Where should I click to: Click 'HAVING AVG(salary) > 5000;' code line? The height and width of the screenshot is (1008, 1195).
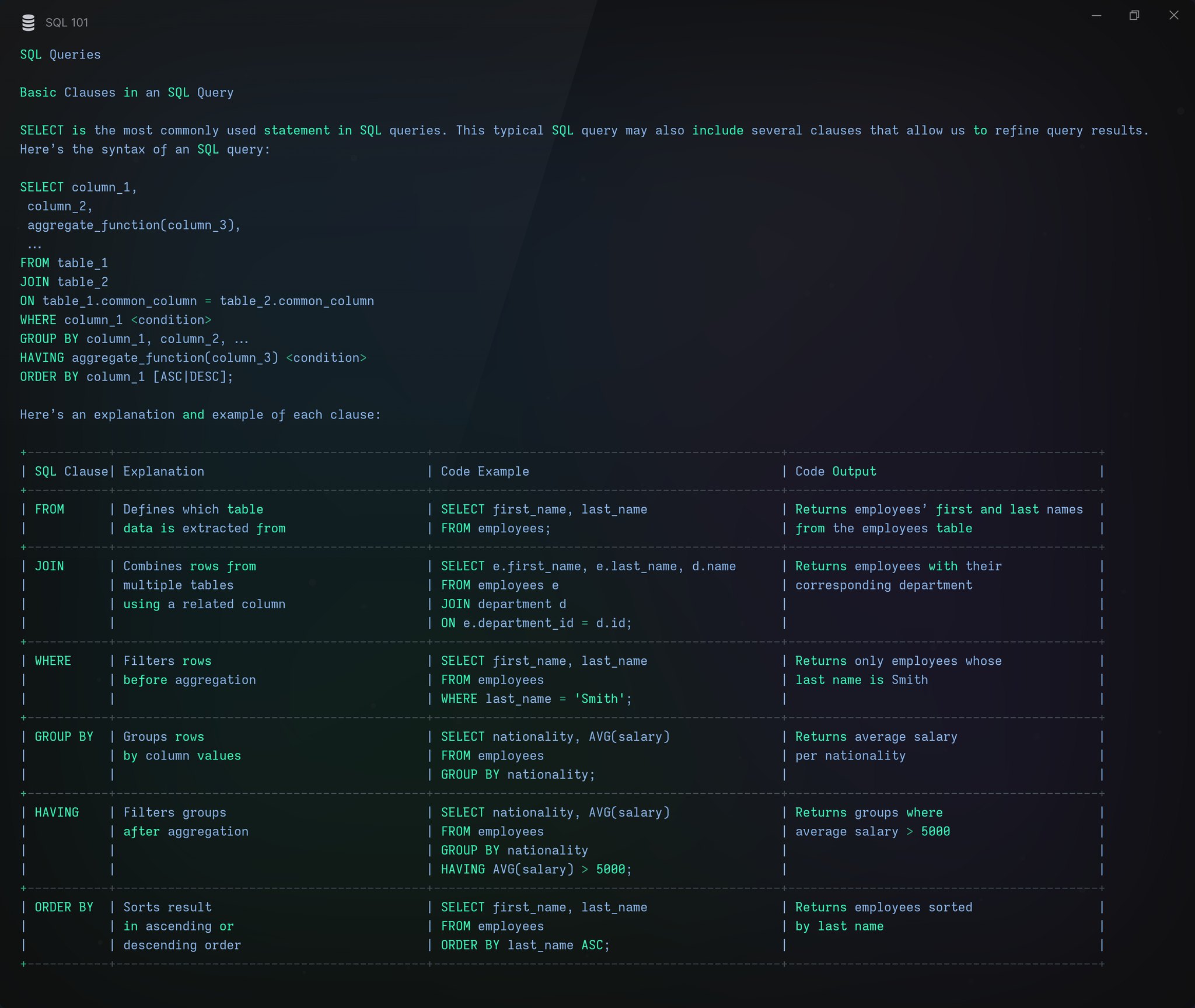(536, 870)
